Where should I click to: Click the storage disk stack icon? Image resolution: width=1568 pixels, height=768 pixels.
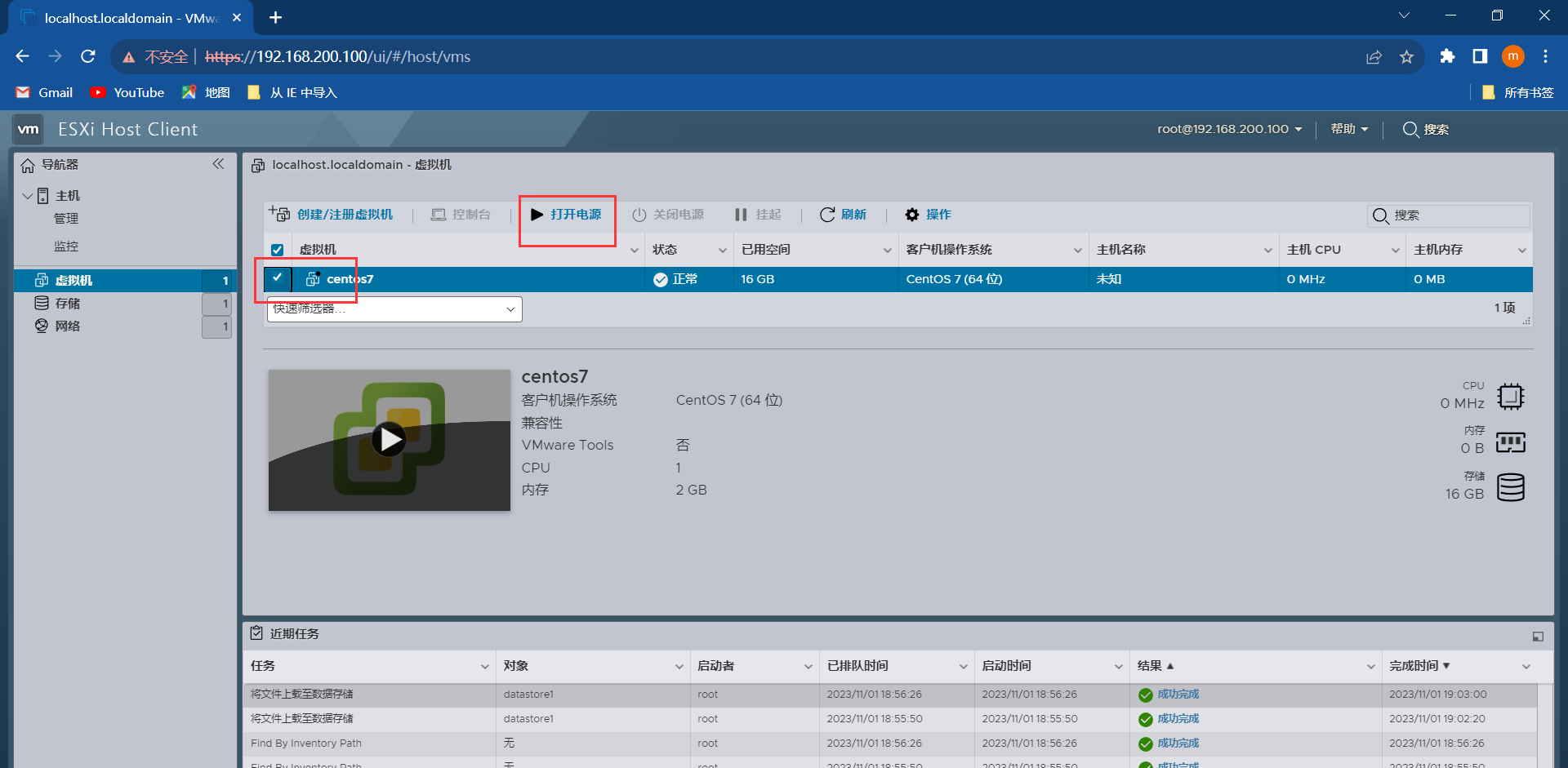1511,487
